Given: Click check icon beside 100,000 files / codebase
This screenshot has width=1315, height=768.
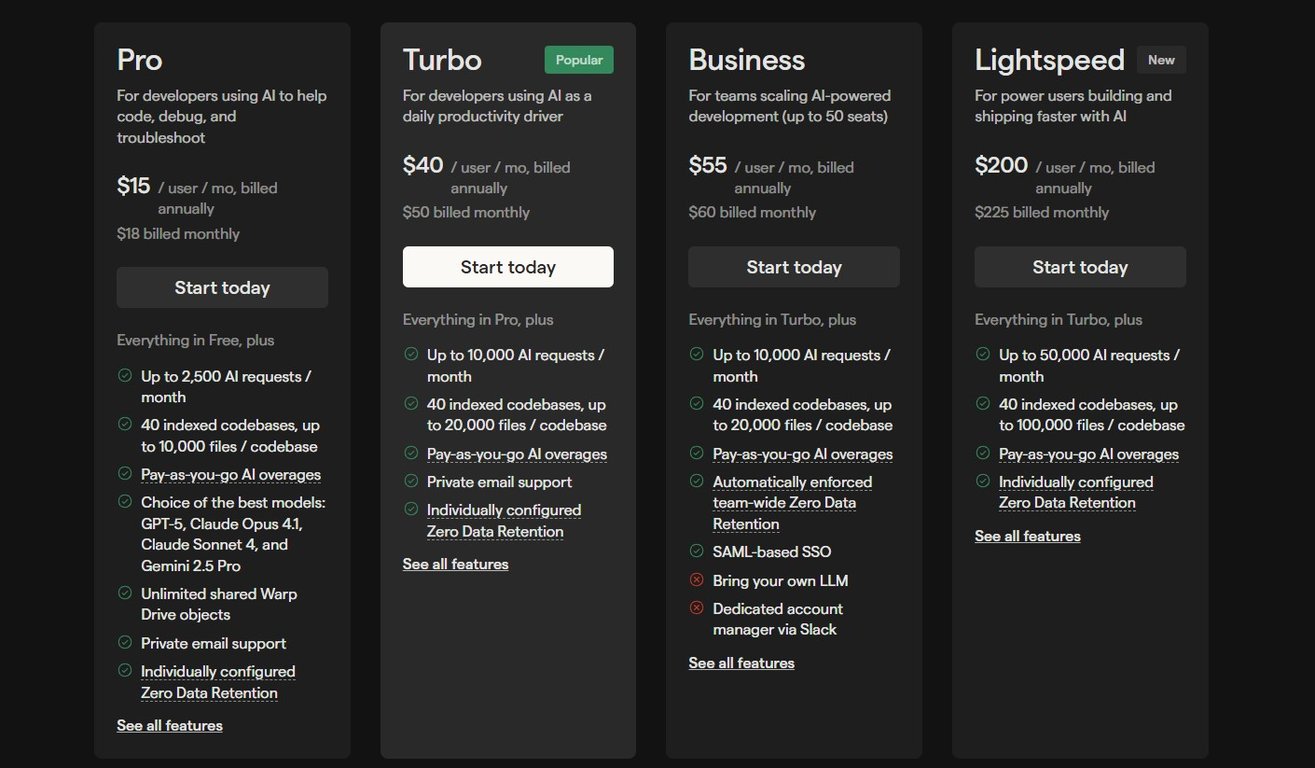Looking at the screenshot, I should tap(983, 404).
